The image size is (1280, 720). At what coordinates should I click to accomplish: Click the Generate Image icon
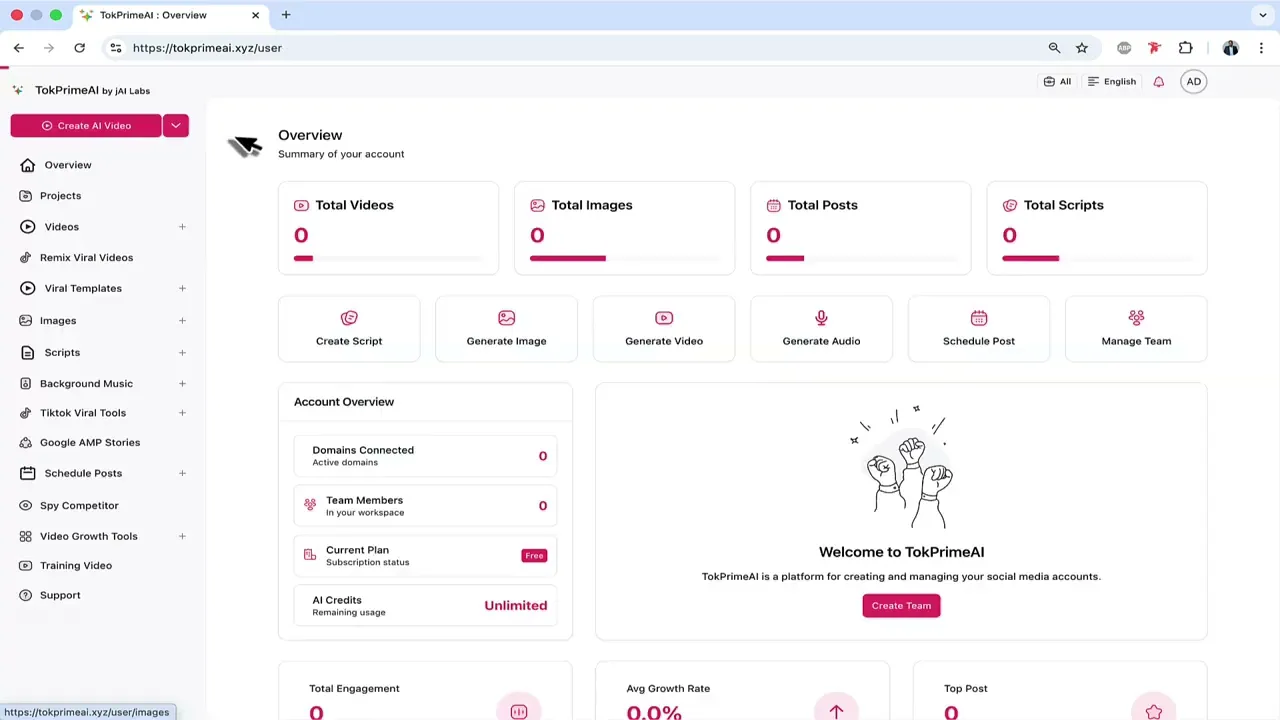click(x=506, y=318)
